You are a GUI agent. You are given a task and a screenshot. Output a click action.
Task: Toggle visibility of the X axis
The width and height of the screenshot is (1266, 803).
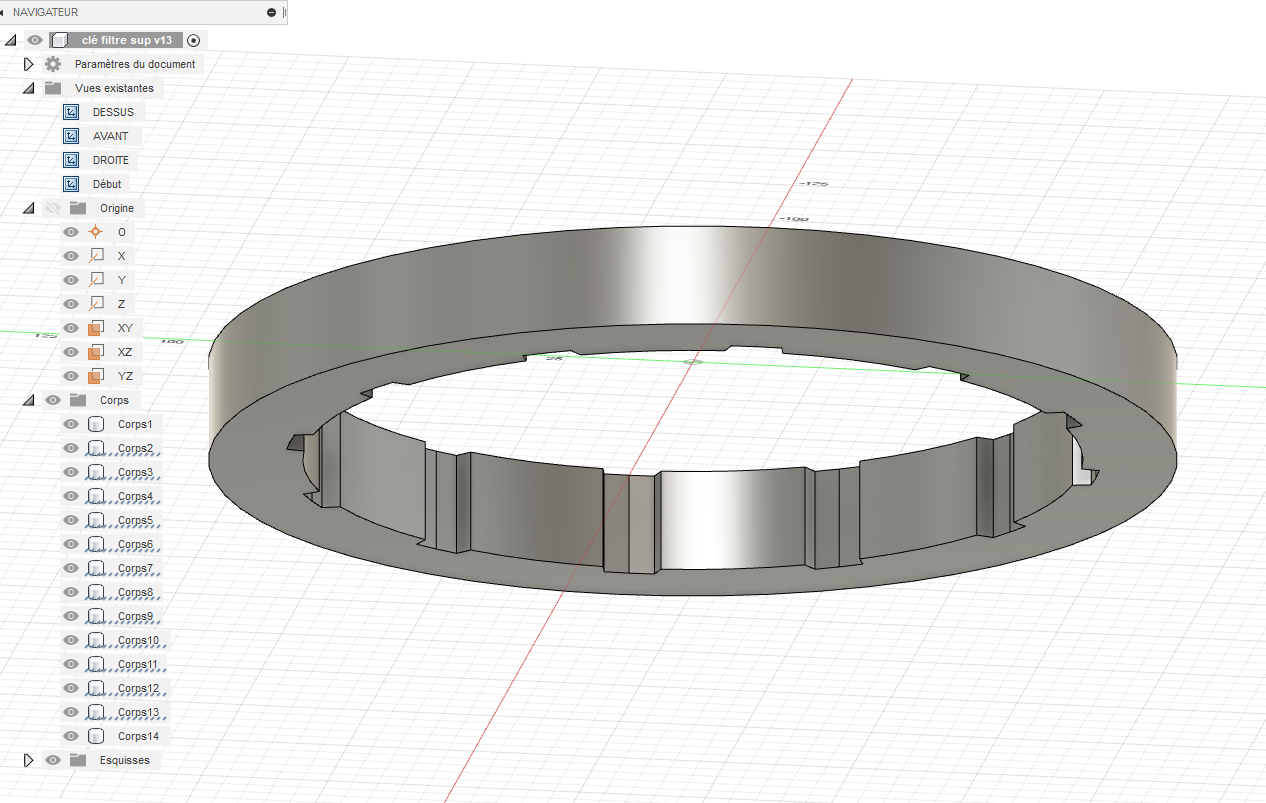pyautogui.click(x=71, y=256)
